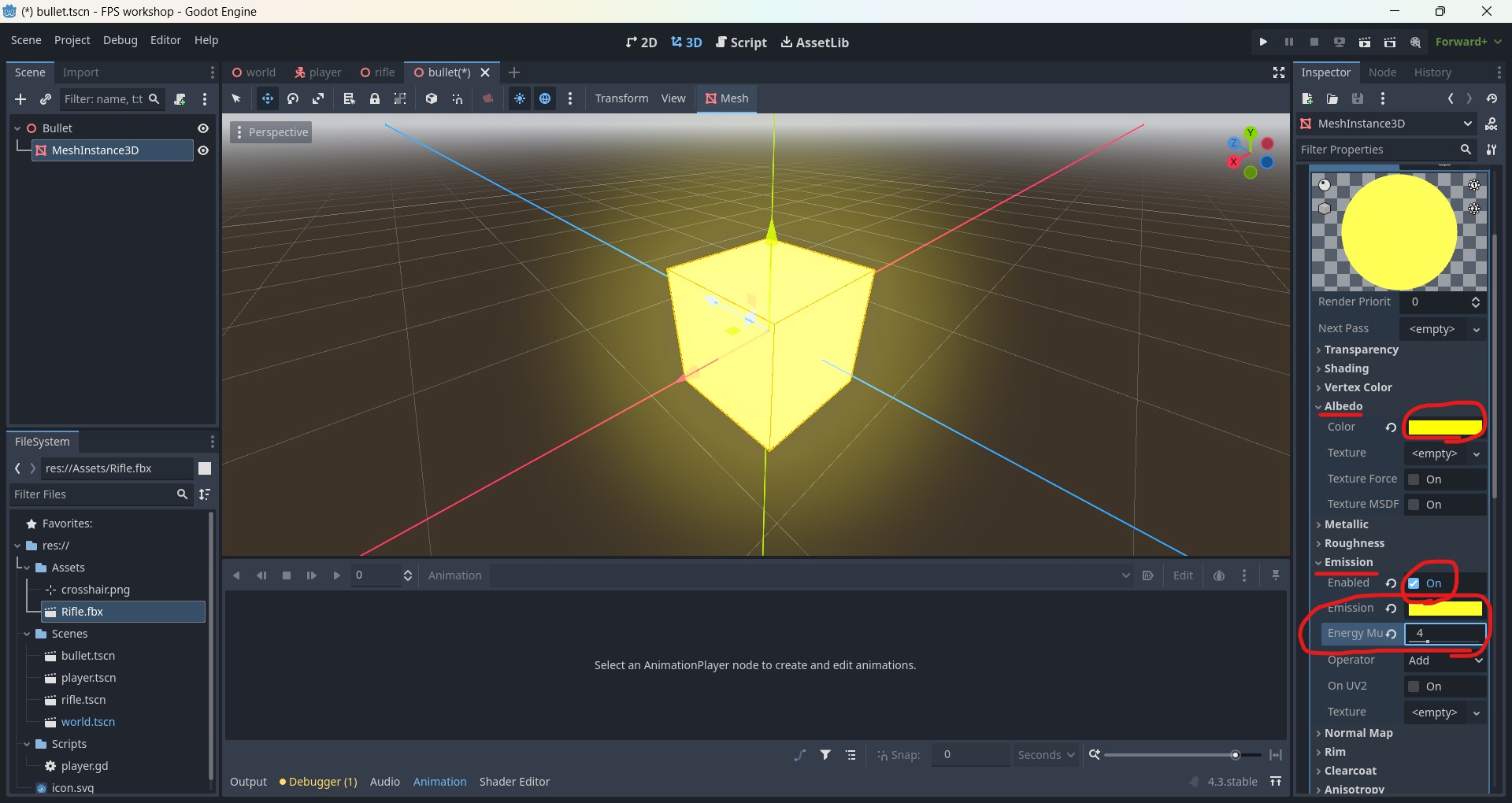
Task: Run the project with the play icon
Action: 1263,42
